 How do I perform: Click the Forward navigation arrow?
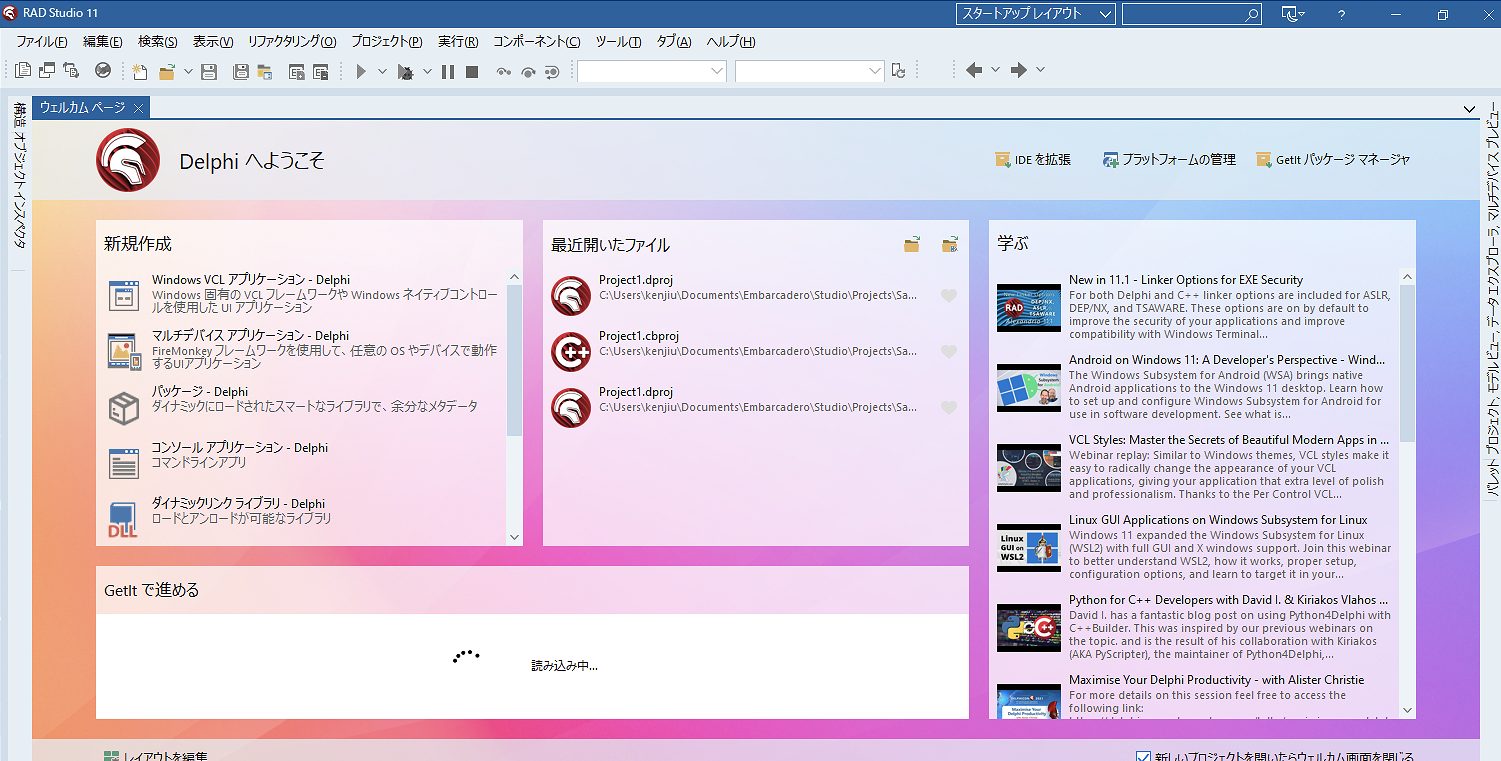(1019, 70)
